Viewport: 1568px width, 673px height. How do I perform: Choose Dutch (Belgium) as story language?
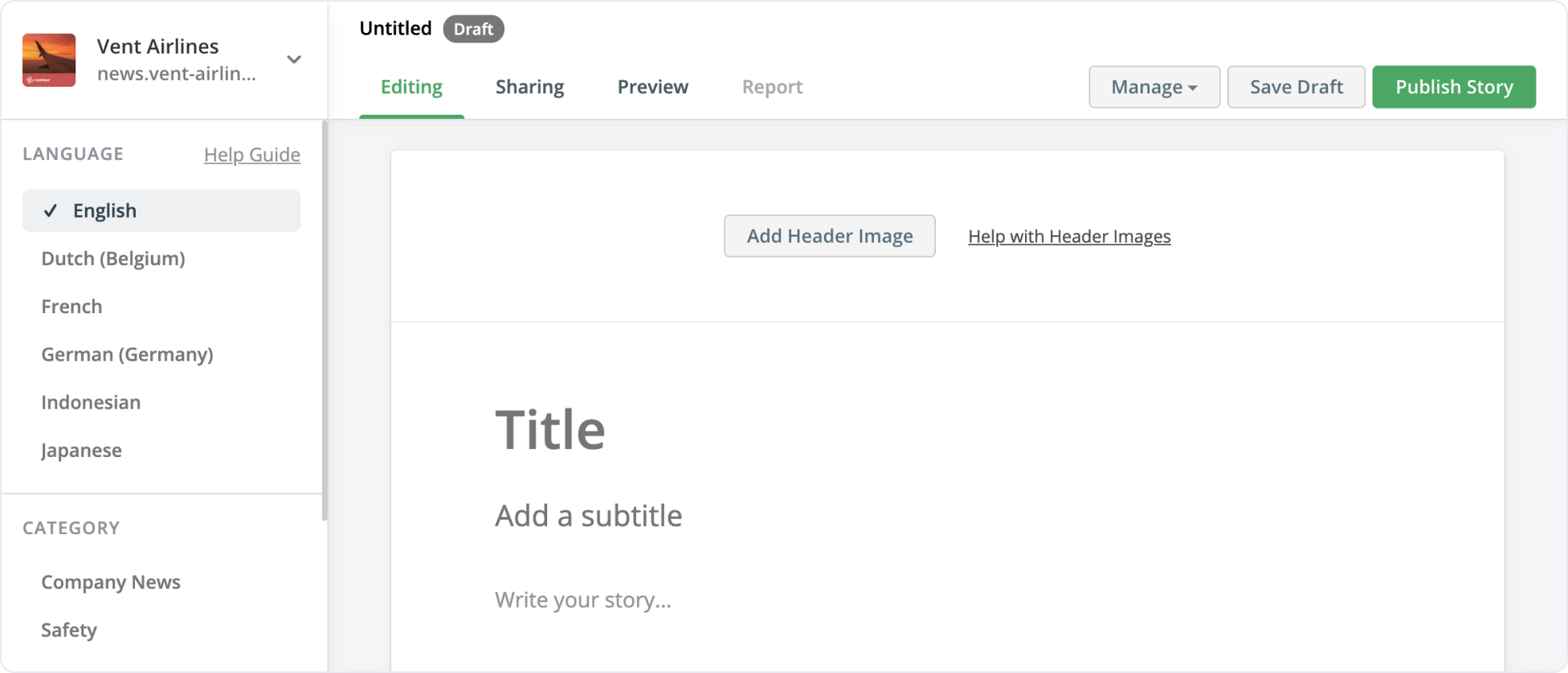coord(113,259)
